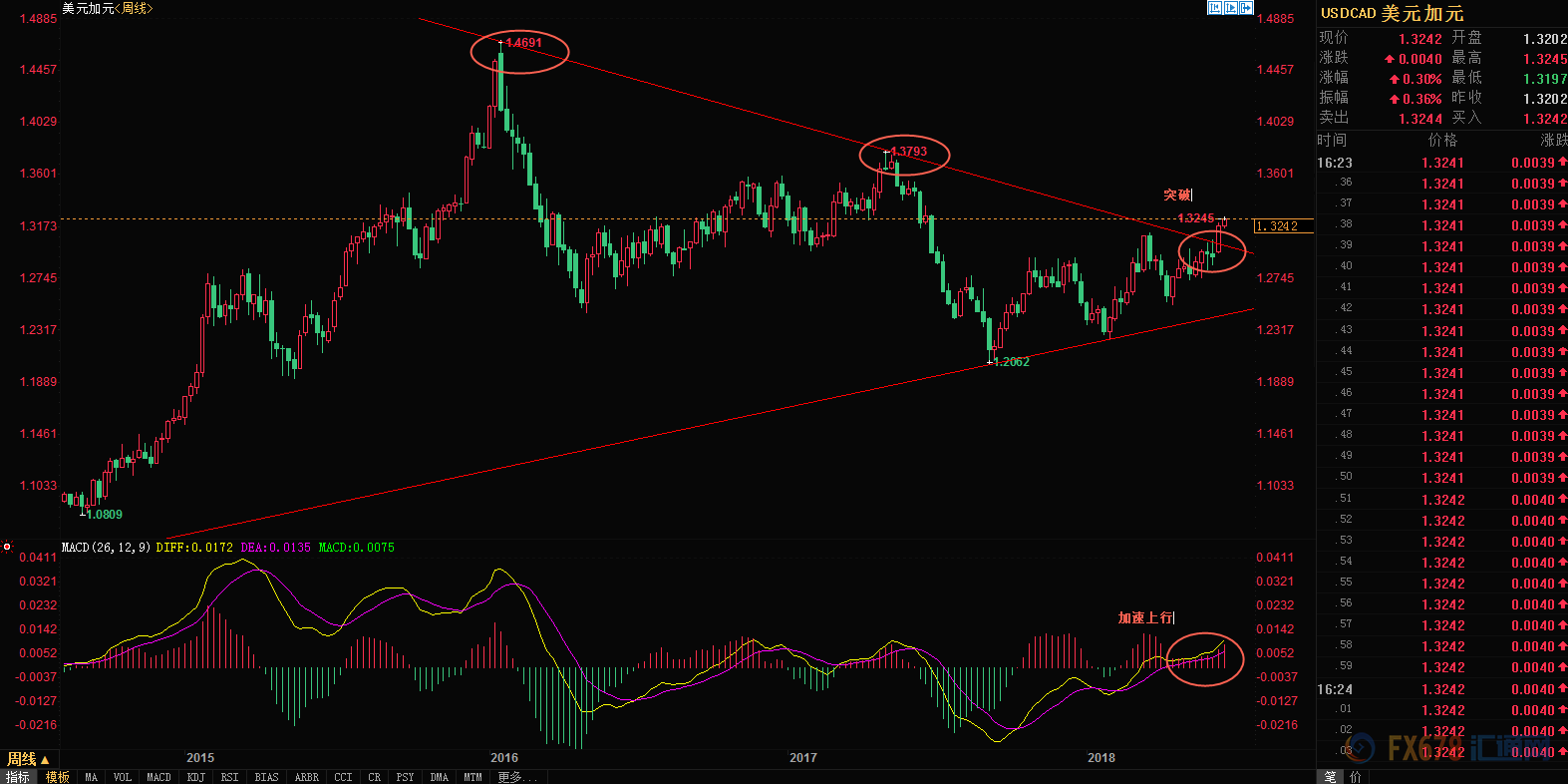Click the 价格 column header

tap(1442, 141)
